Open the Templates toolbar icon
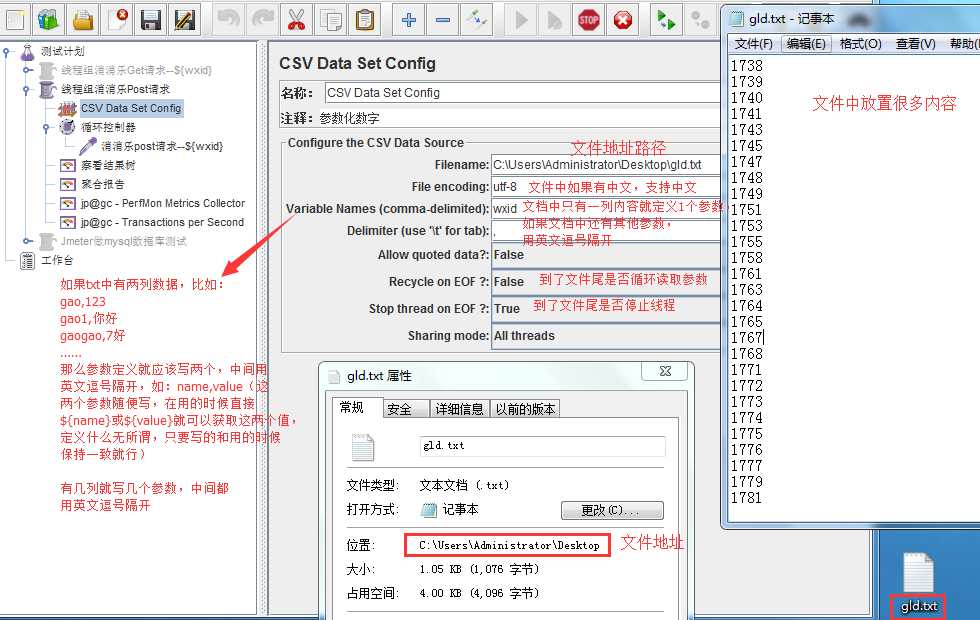This screenshot has height=620, width=980. point(48,19)
